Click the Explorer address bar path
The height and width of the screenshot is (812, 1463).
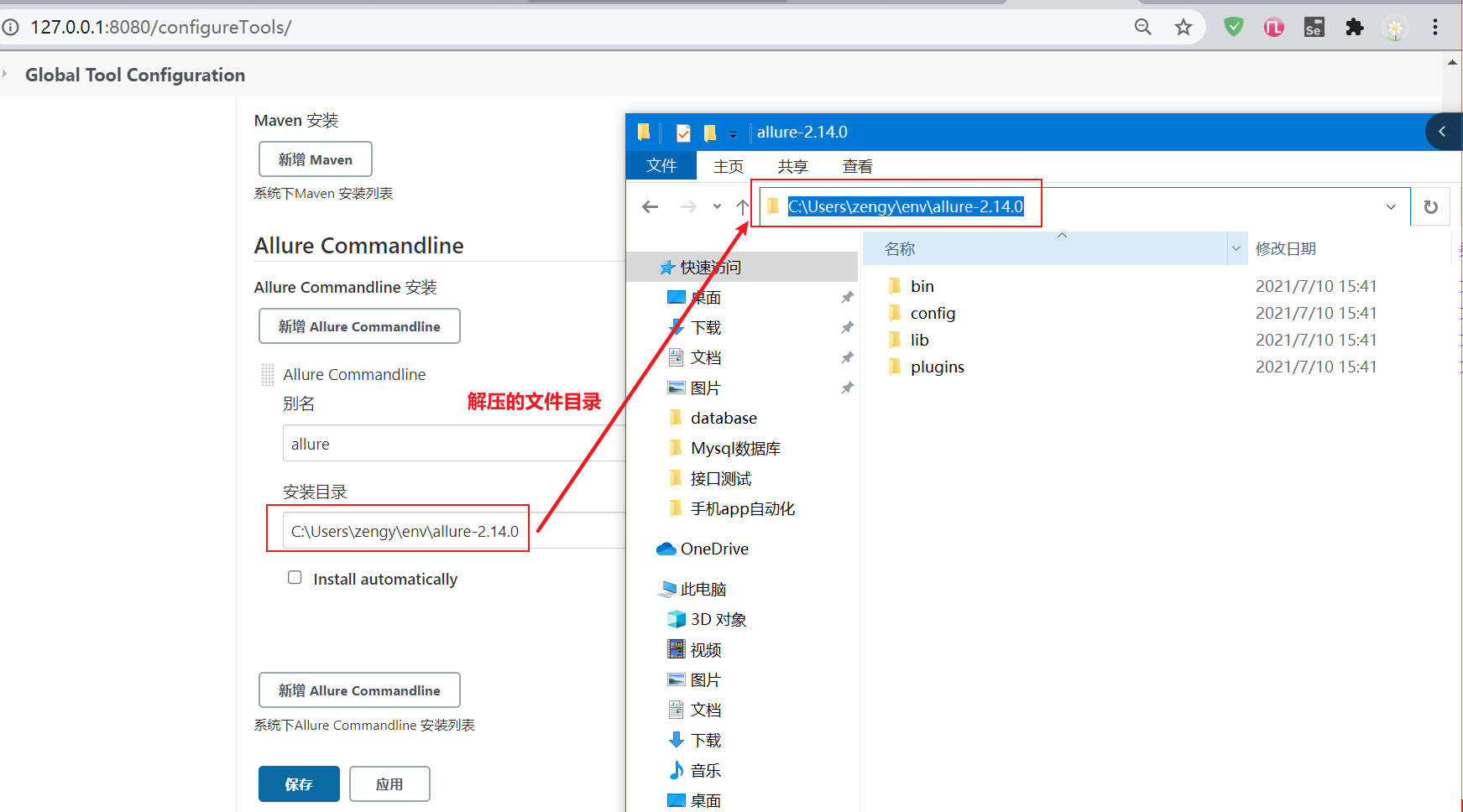coord(905,206)
